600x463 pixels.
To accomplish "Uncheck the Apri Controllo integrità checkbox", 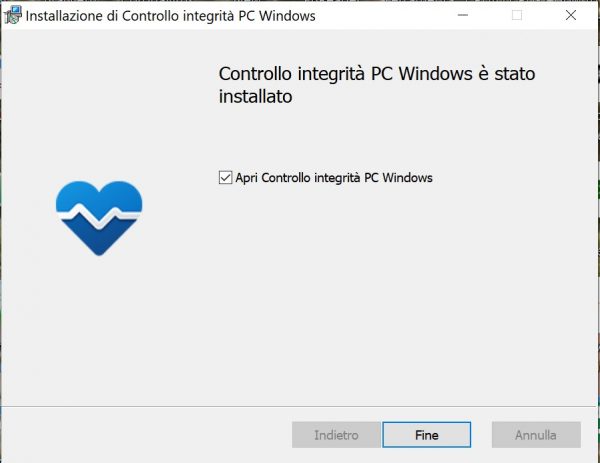I will click(225, 178).
